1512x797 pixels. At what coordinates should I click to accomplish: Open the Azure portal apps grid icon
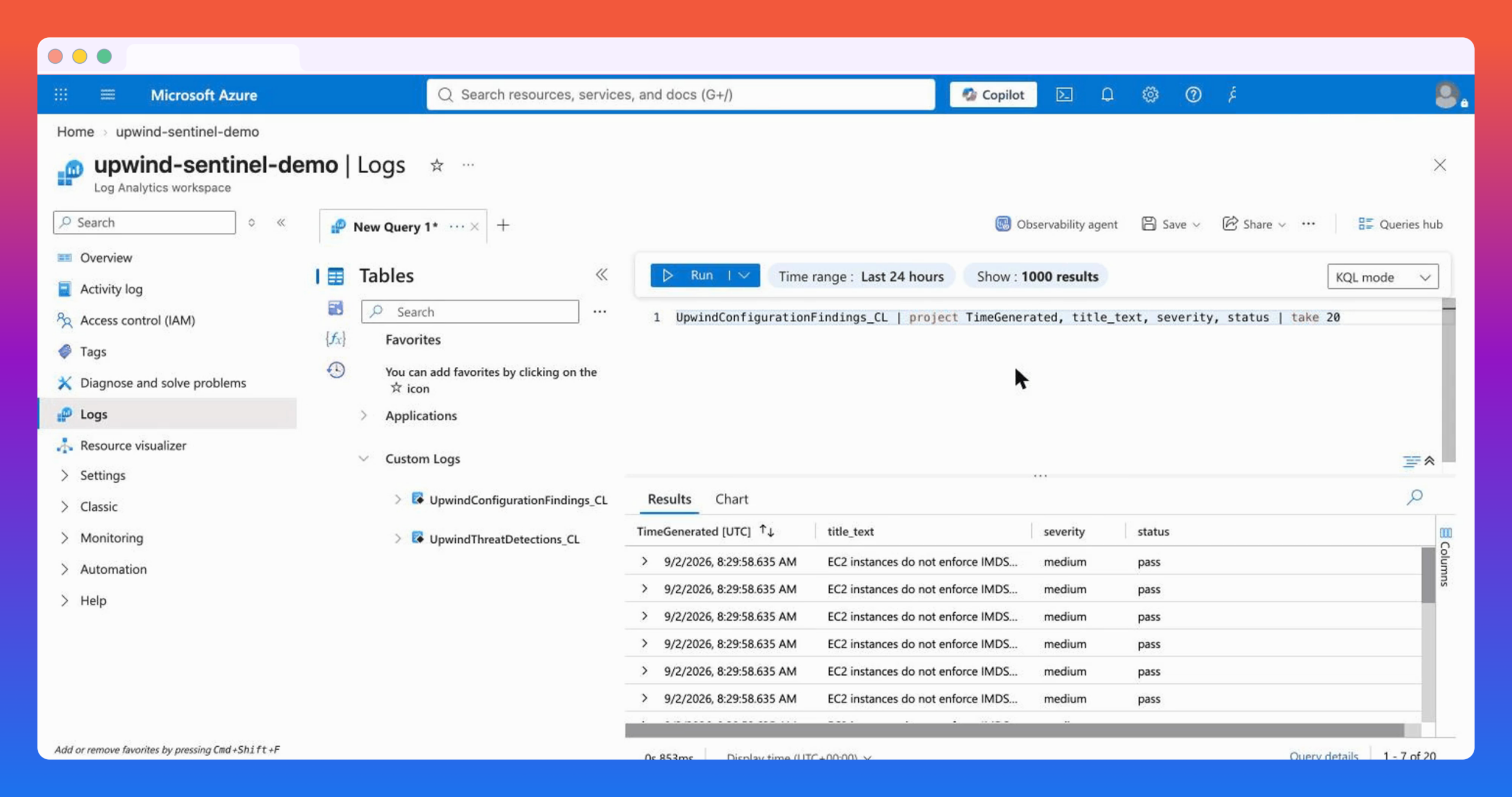click(61, 95)
